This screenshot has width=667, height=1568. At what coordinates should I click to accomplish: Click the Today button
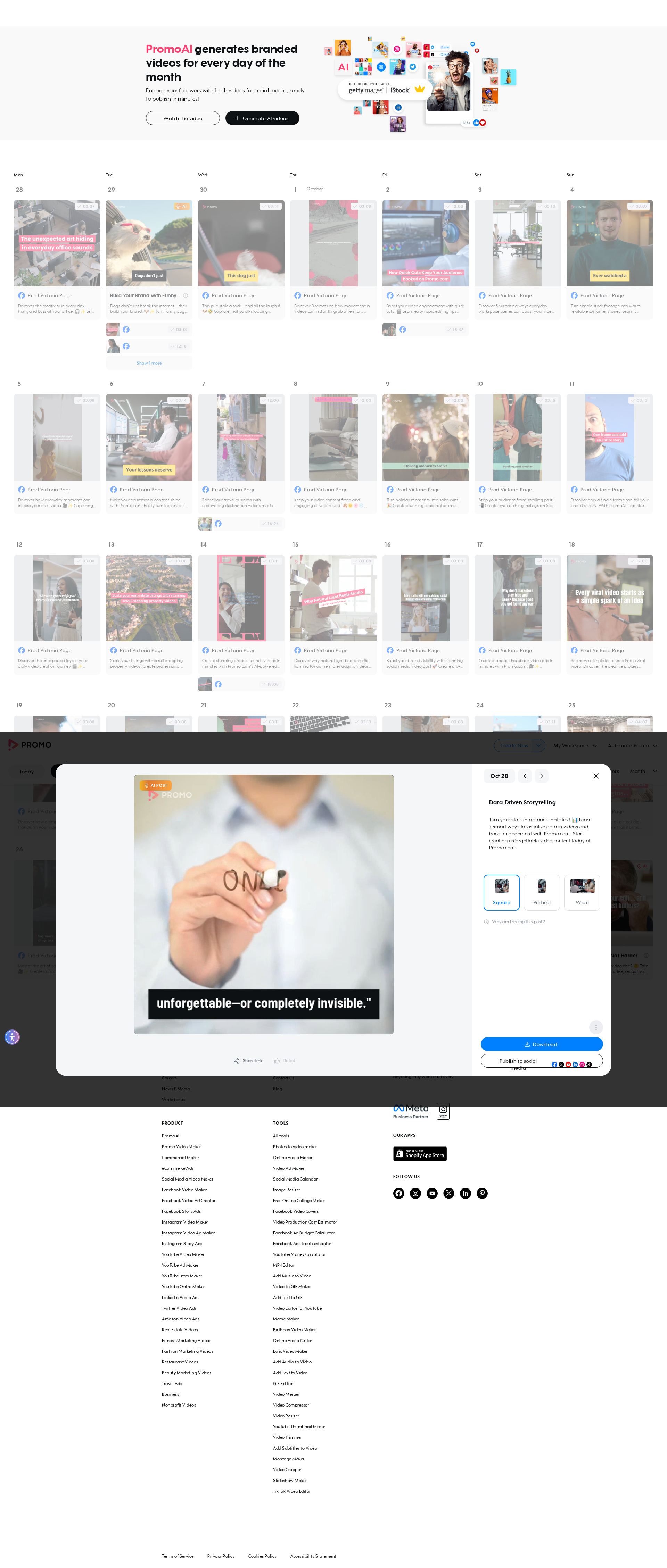(x=26, y=771)
